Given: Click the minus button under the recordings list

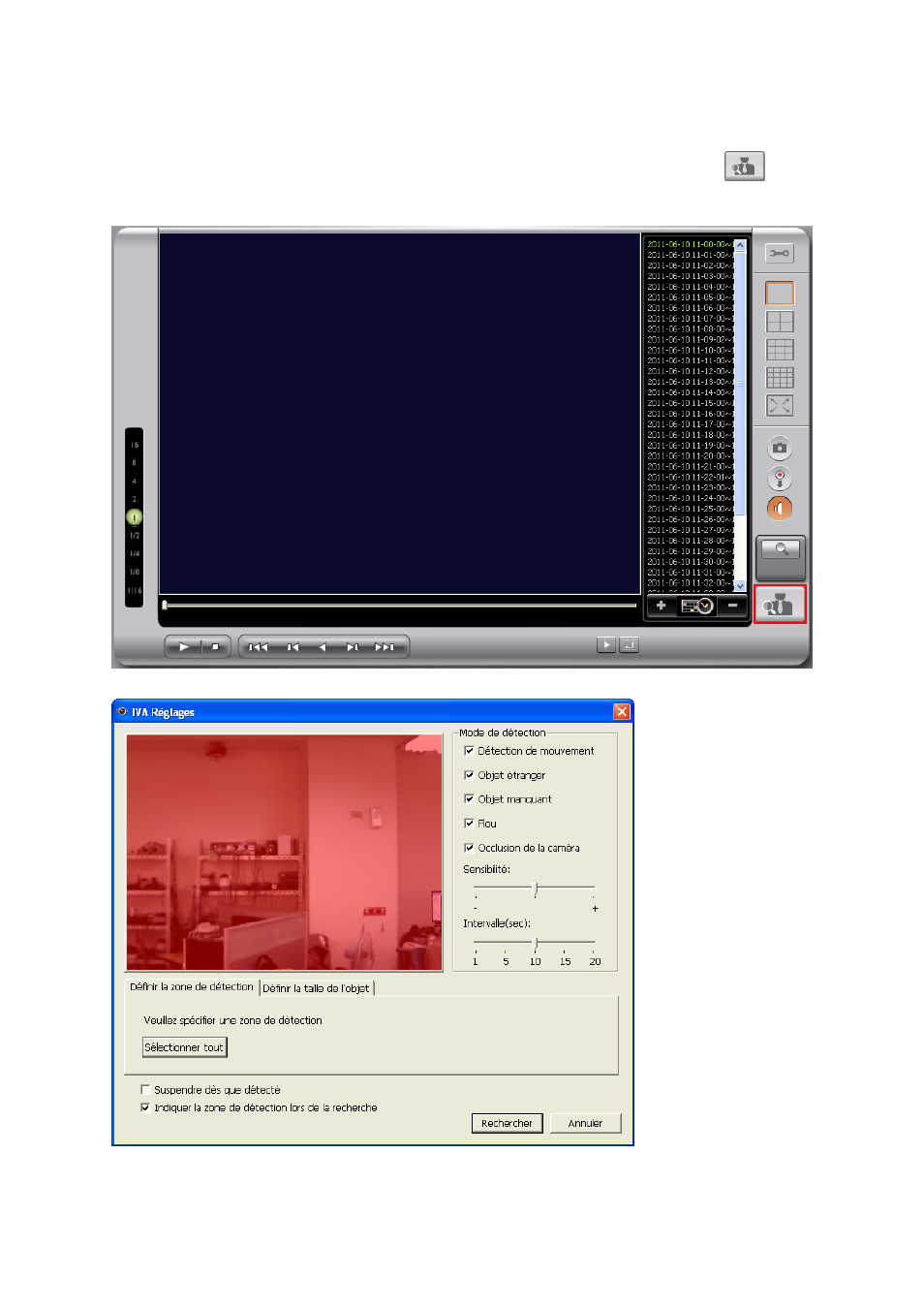Looking at the screenshot, I should pos(733,606).
